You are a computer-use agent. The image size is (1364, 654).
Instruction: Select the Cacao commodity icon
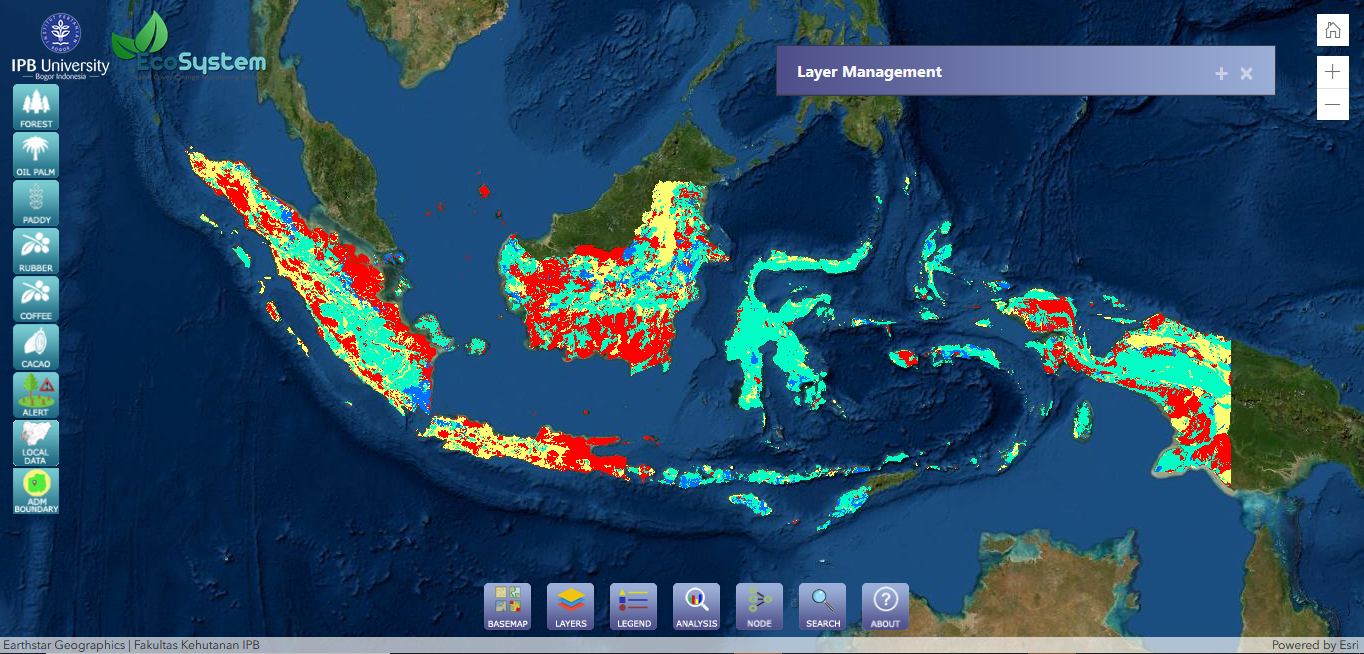coord(35,347)
